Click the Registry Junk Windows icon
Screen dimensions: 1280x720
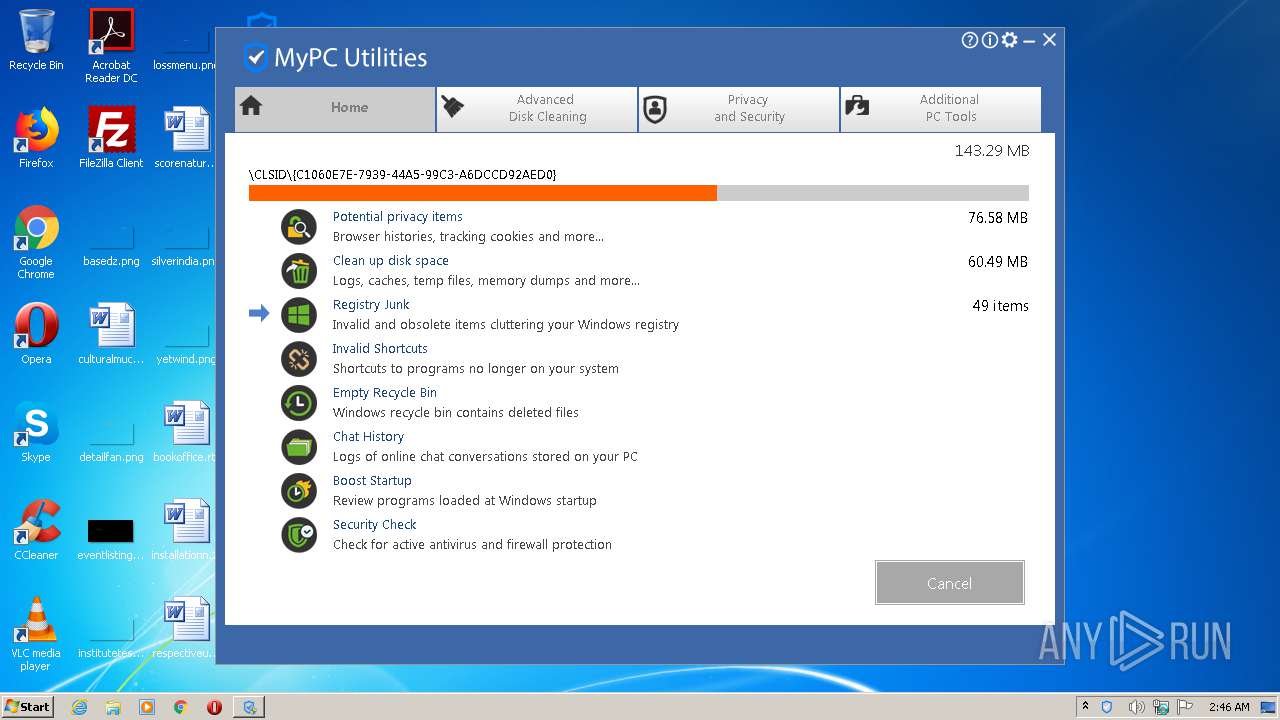[298, 315]
